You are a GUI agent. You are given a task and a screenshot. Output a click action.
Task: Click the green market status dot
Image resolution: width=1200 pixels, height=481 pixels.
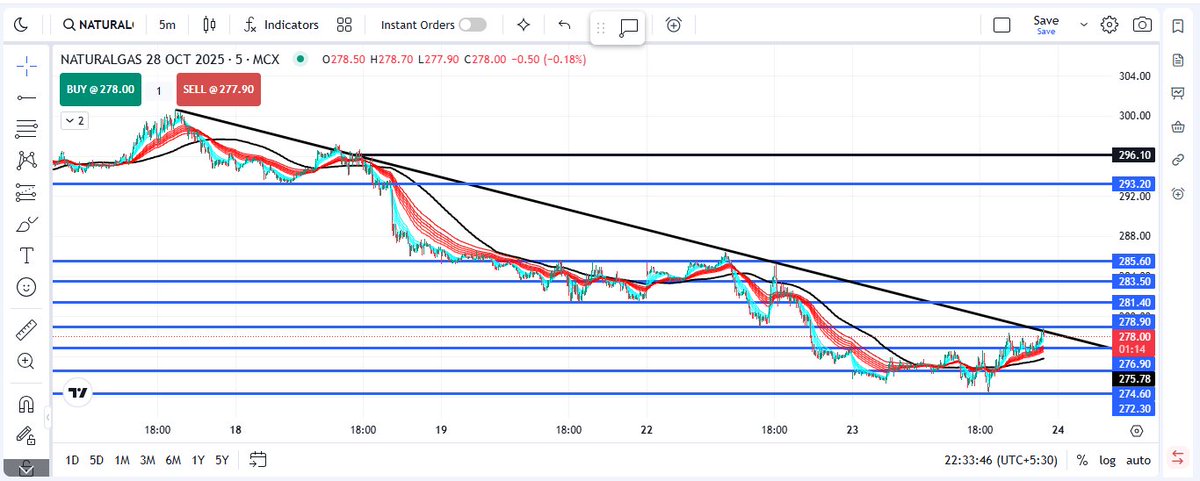(300, 59)
